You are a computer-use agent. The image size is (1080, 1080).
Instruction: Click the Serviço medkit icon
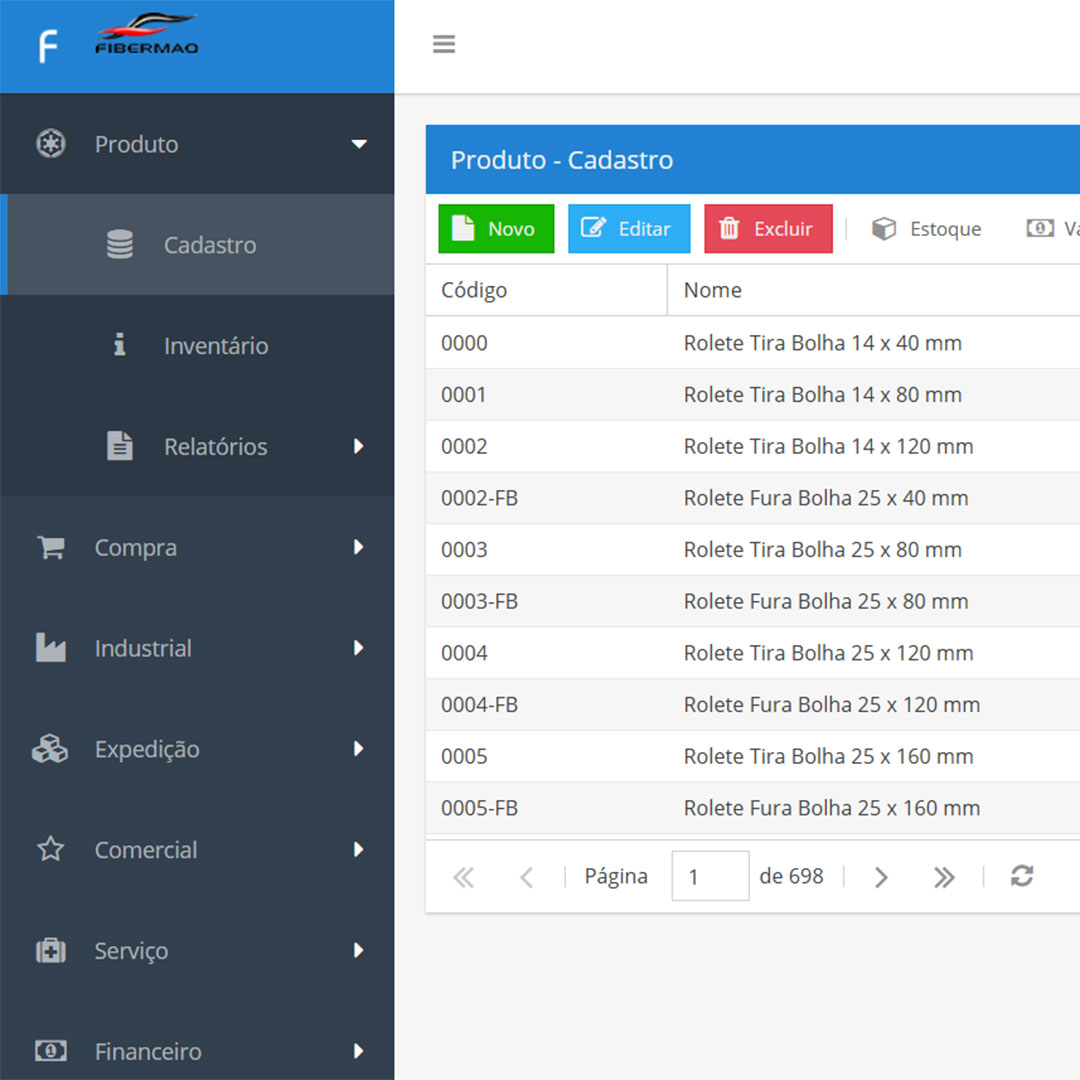[x=51, y=951]
